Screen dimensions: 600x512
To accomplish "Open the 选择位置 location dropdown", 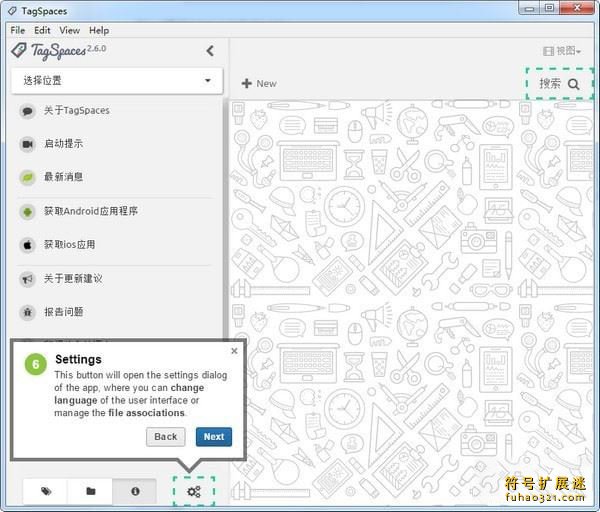I will tap(117, 81).
